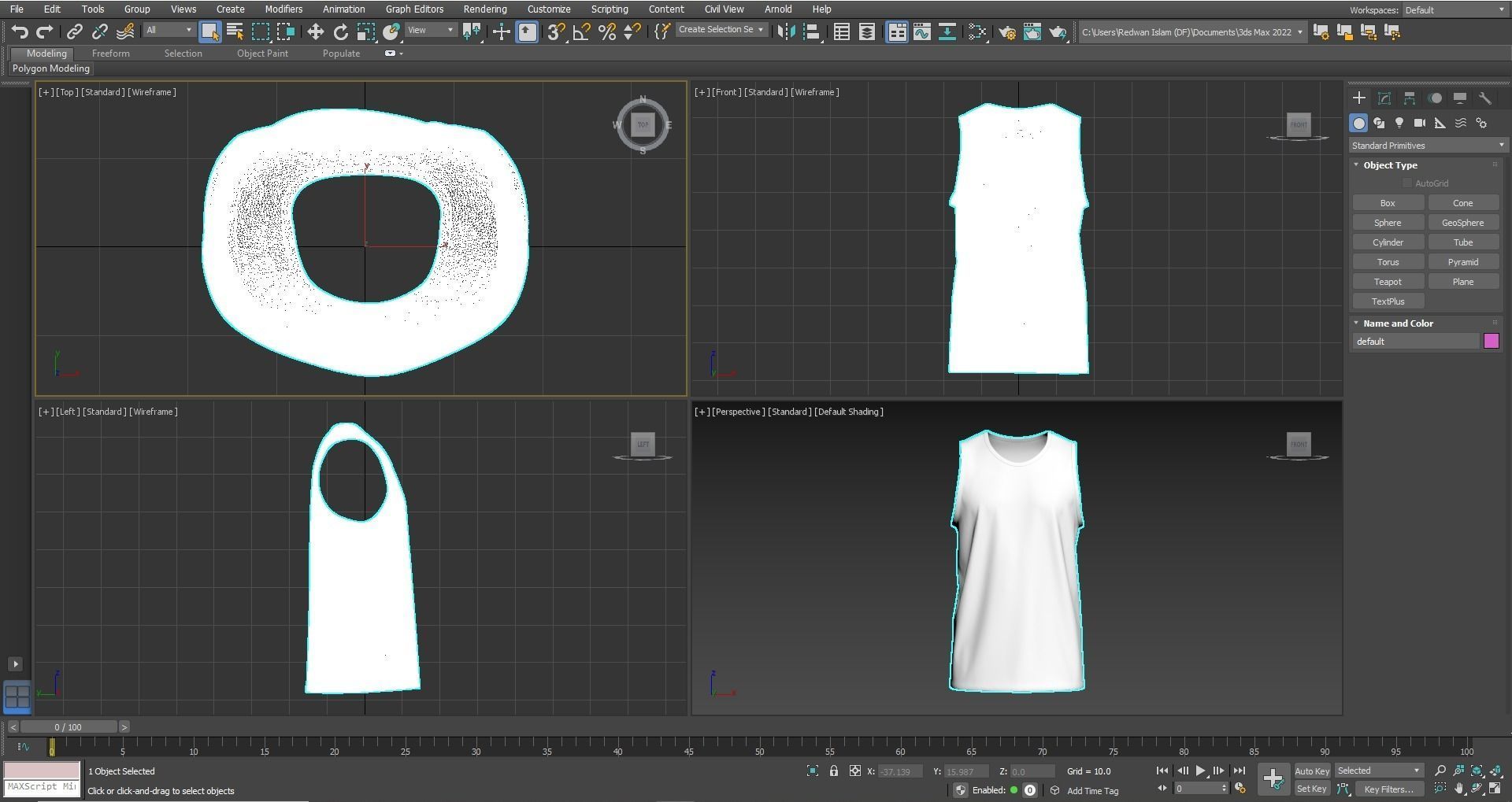Click the TextPlus button
The width and height of the screenshot is (1512, 802).
1388,301
